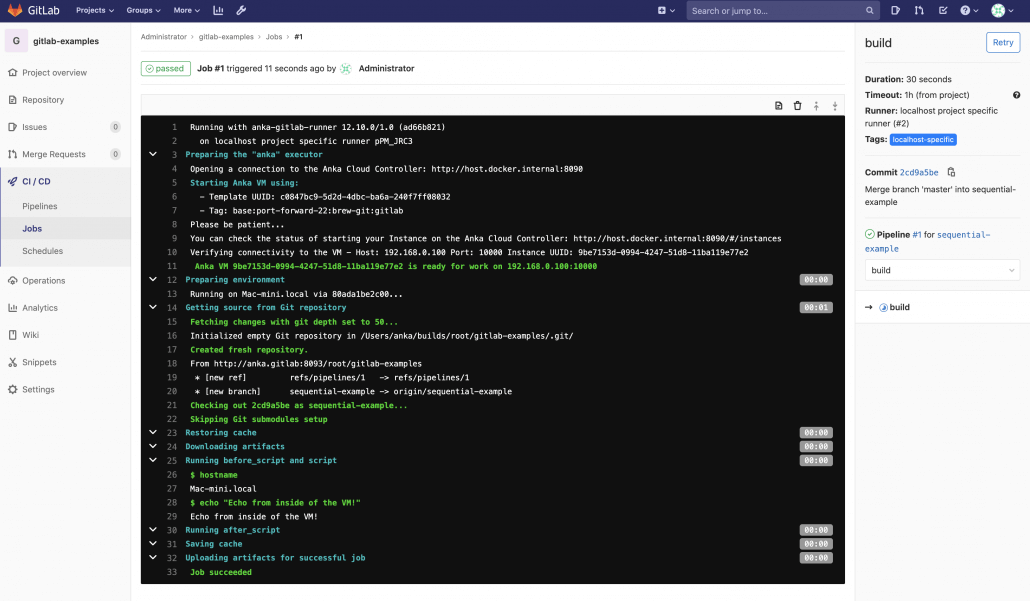This screenshot has width=1030, height=601.
Task: Open the build stage dropdown
Action: point(942,271)
